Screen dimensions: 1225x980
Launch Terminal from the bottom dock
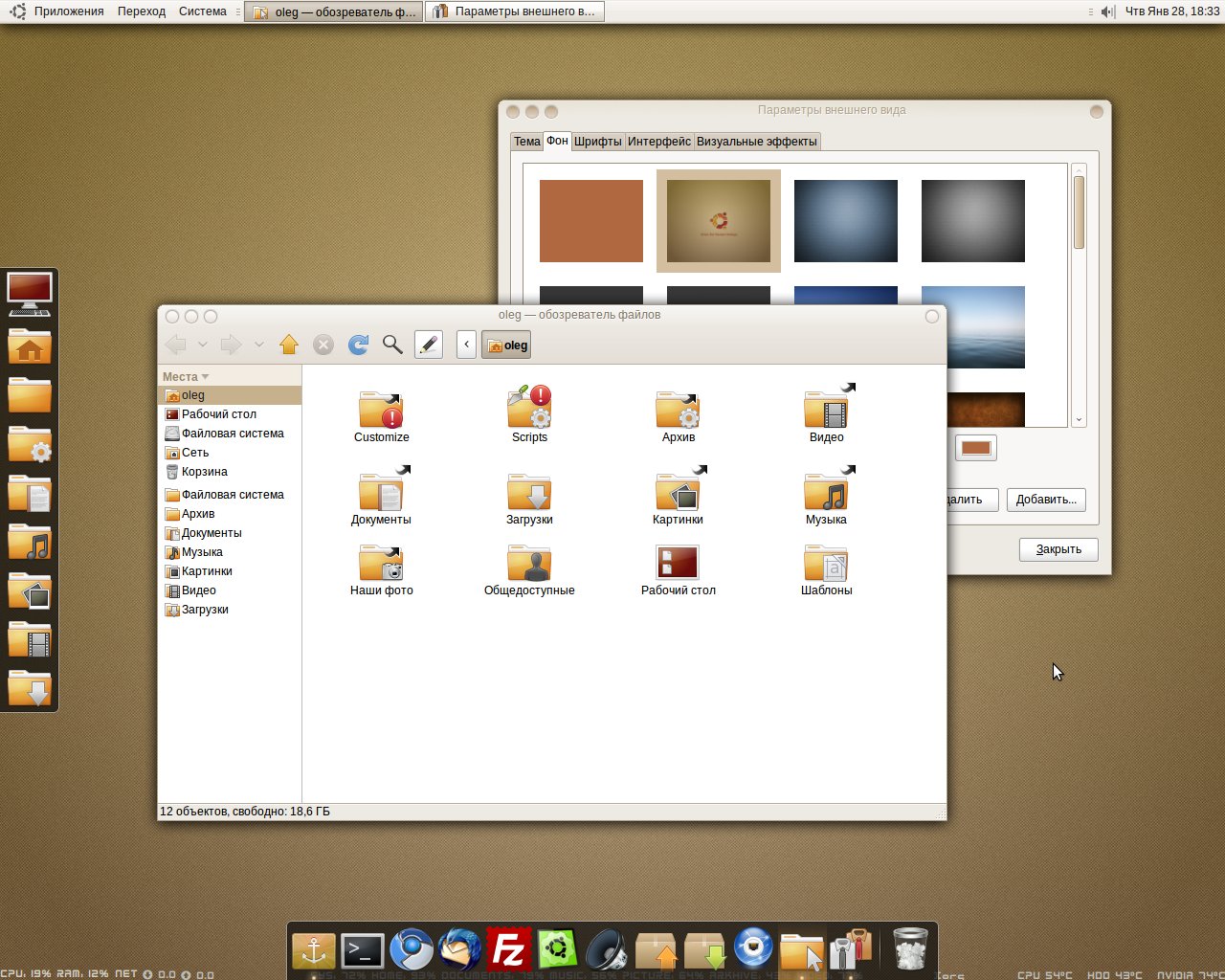coord(363,950)
